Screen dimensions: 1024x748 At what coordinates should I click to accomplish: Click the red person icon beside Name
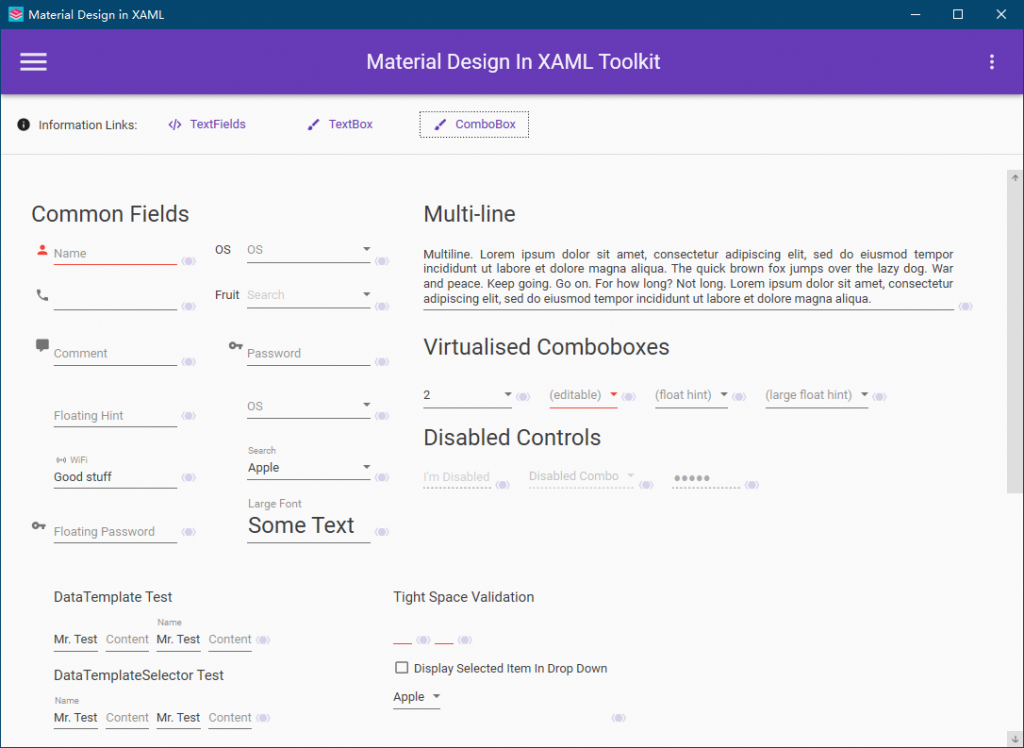coord(41,248)
